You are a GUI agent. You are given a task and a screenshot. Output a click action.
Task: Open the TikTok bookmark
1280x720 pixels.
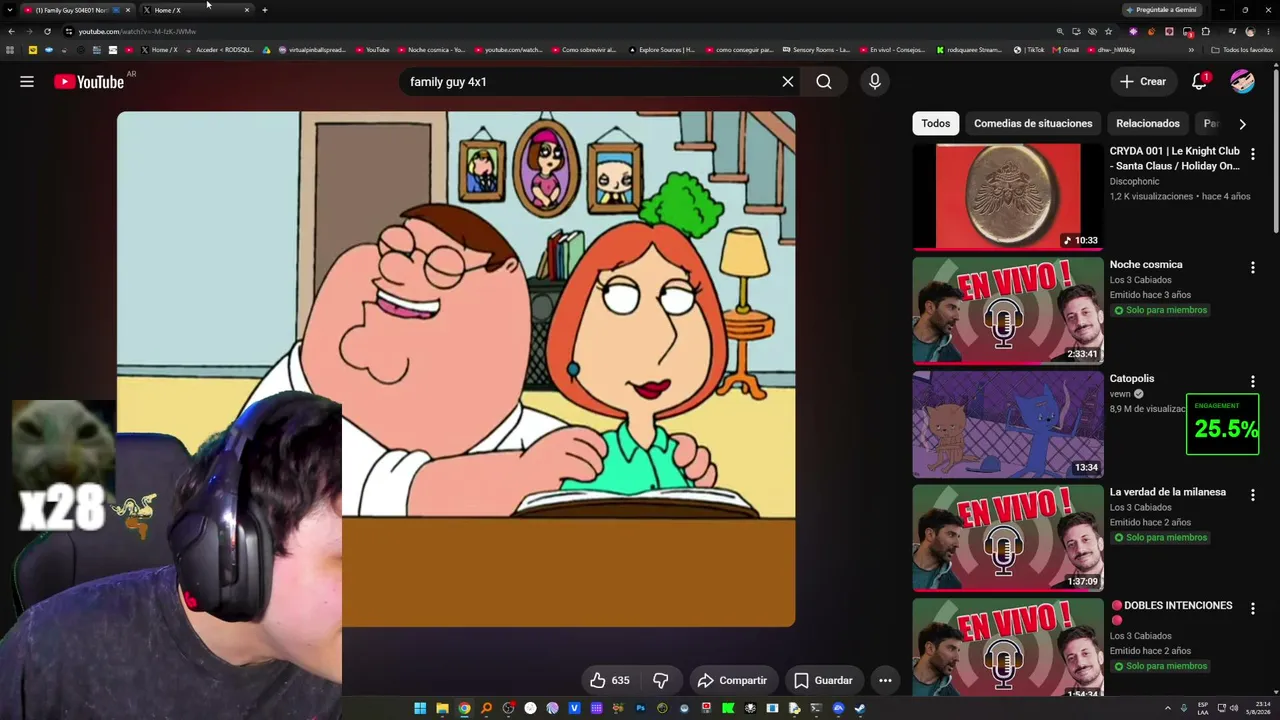pyautogui.click(x=1029, y=50)
